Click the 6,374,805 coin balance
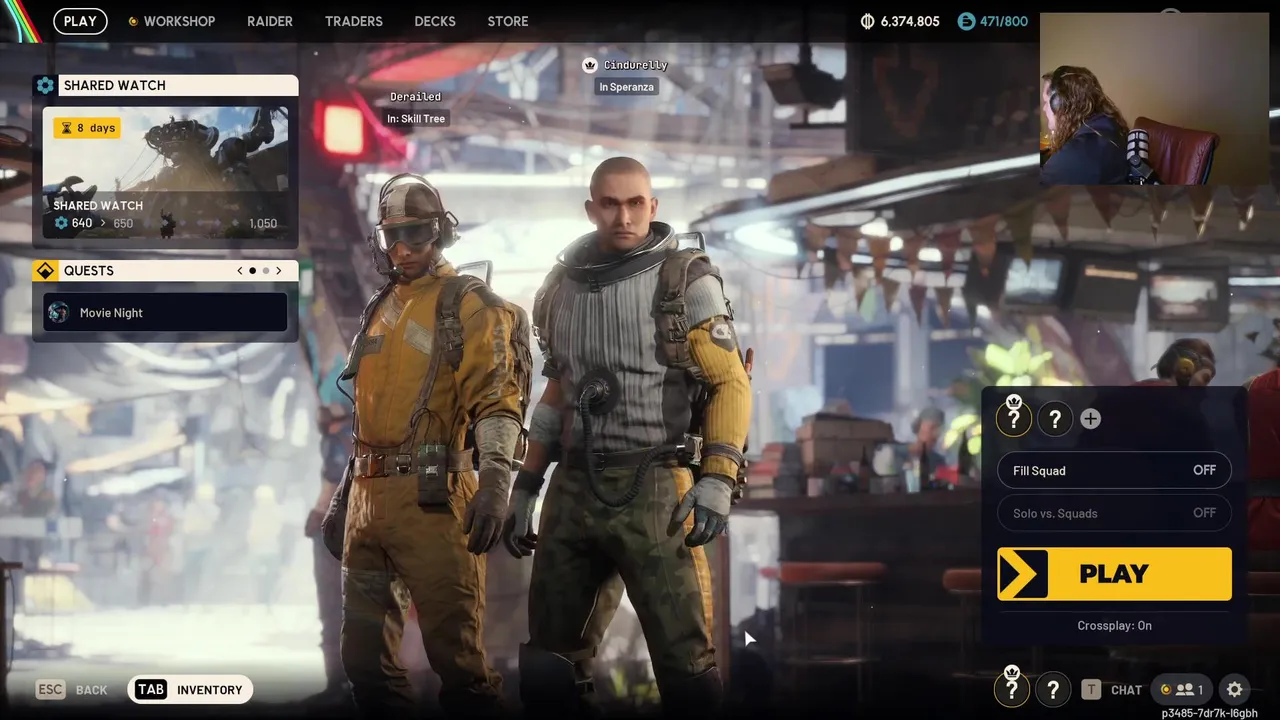1280x720 pixels. pyautogui.click(x=910, y=21)
